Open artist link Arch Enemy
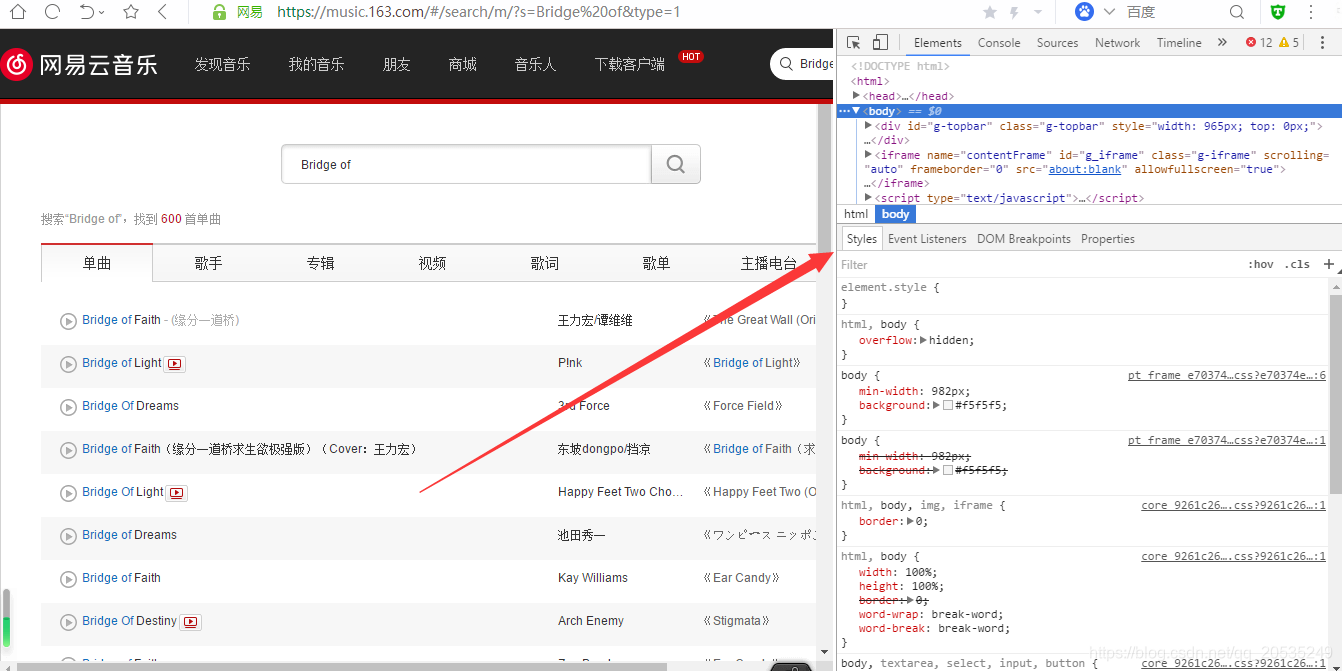This screenshot has height=671, width=1342. [x=591, y=621]
